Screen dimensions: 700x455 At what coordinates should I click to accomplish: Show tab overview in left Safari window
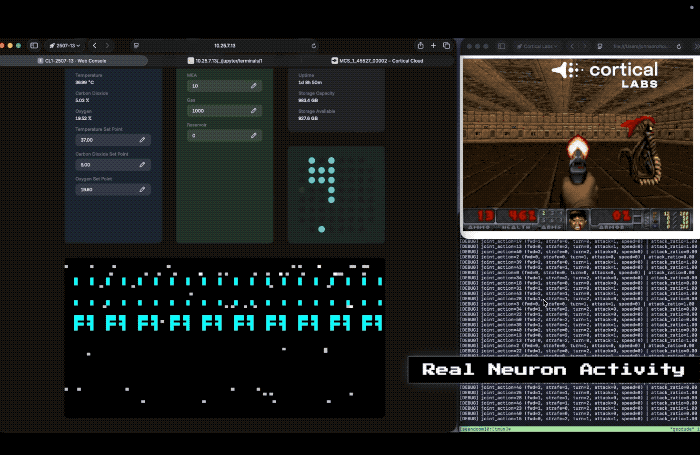[446, 46]
